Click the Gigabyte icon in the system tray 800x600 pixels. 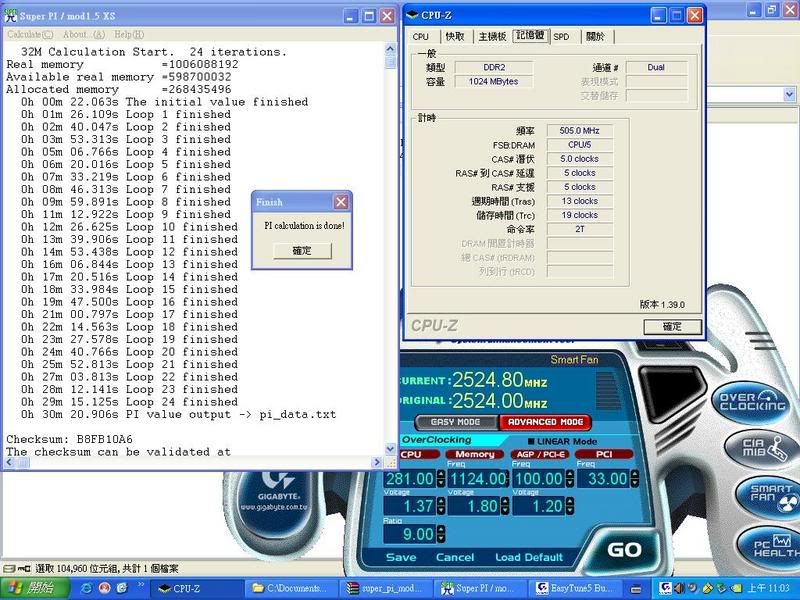[x=665, y=588]
